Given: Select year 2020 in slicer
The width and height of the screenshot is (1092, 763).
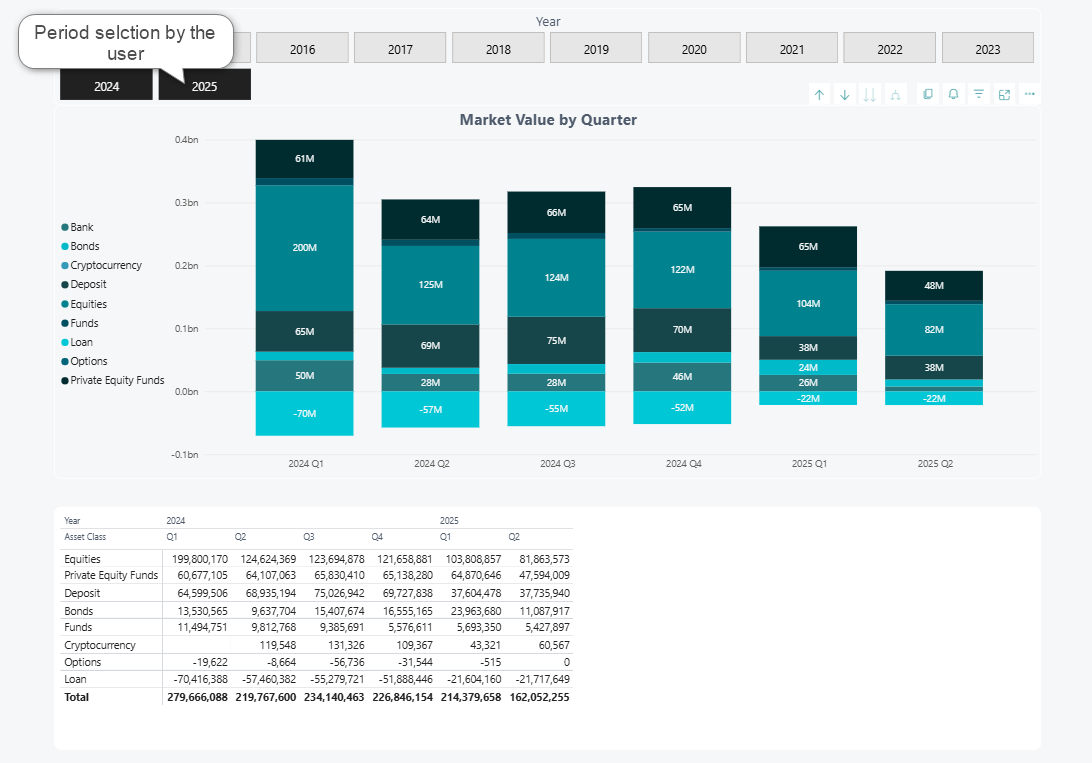Looking at the screenshot, I should [694, 49].
